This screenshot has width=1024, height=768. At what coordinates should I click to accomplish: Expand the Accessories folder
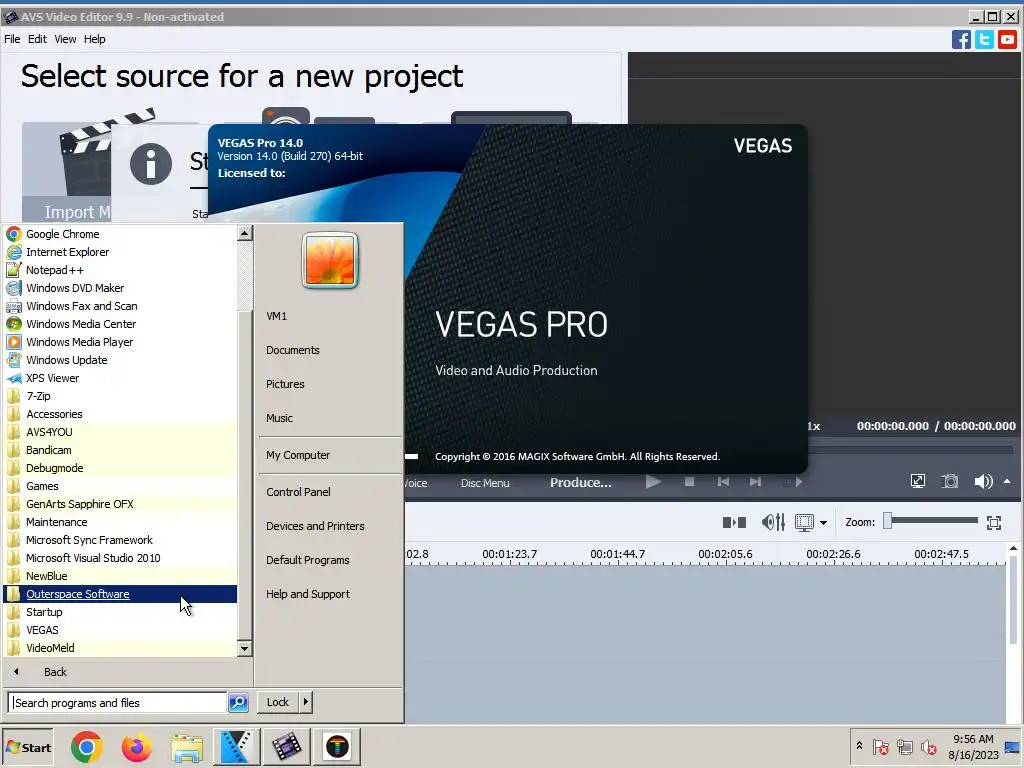point(120,414)
